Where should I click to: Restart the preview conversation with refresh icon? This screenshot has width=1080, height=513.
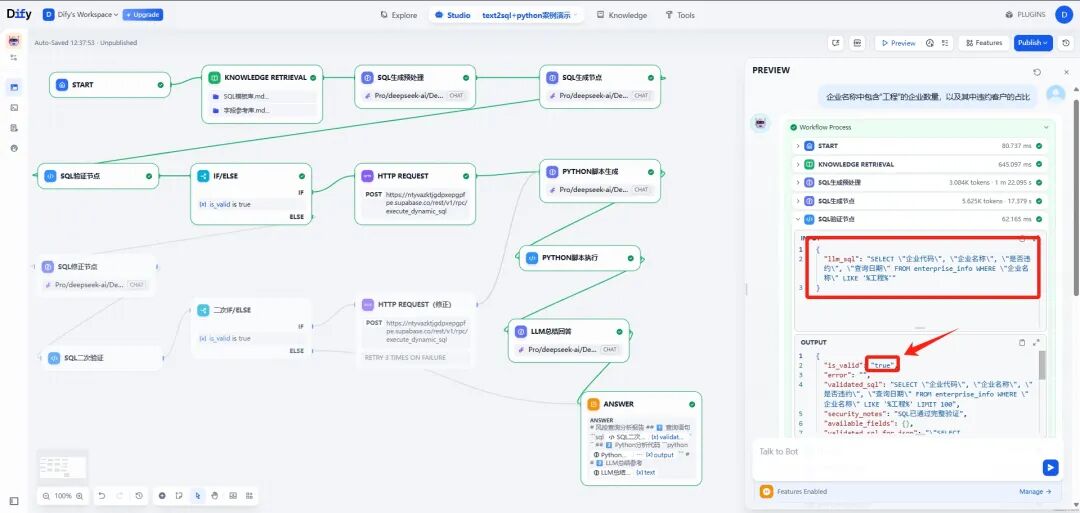[x=1037, y=72]
